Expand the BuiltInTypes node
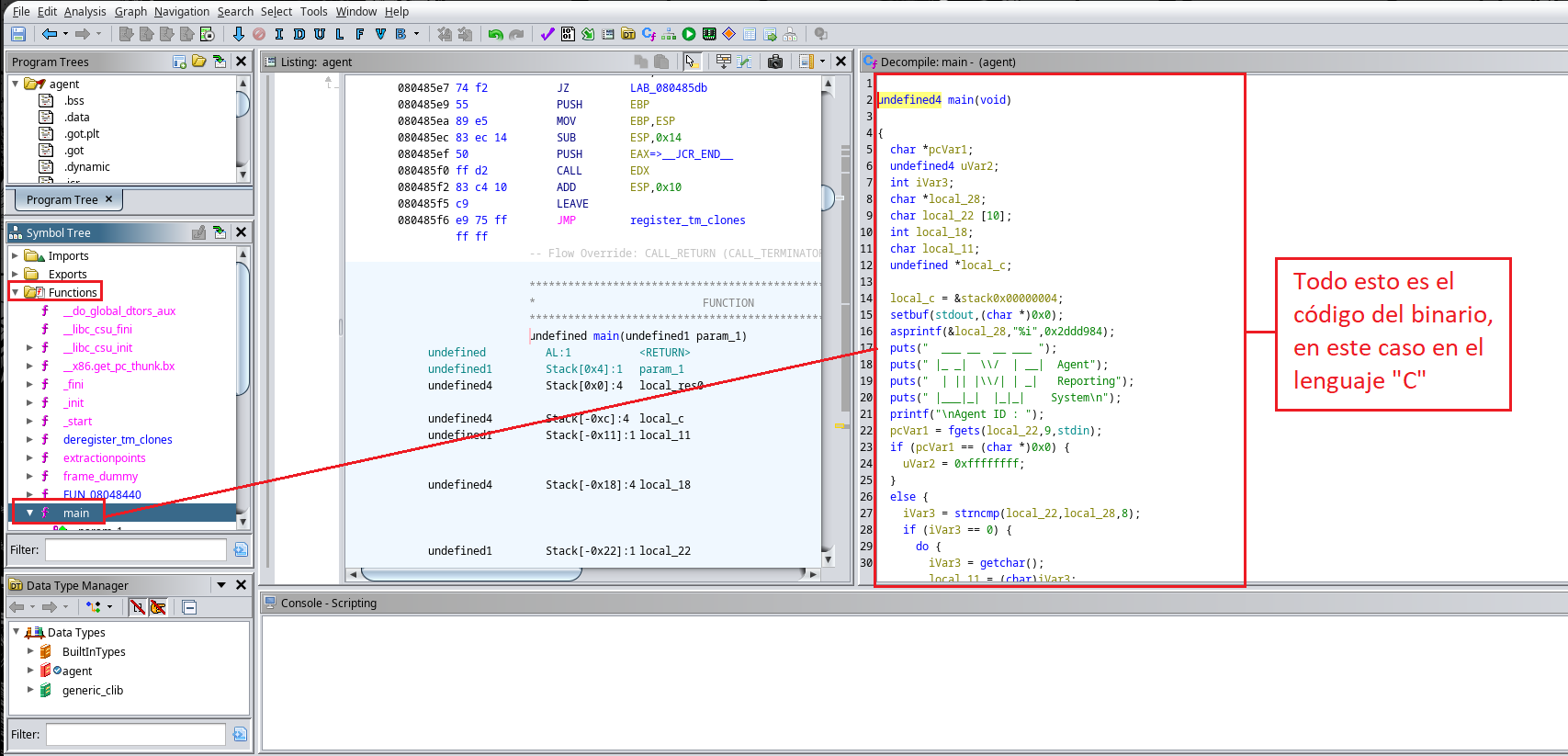 (x=30, y=651)
